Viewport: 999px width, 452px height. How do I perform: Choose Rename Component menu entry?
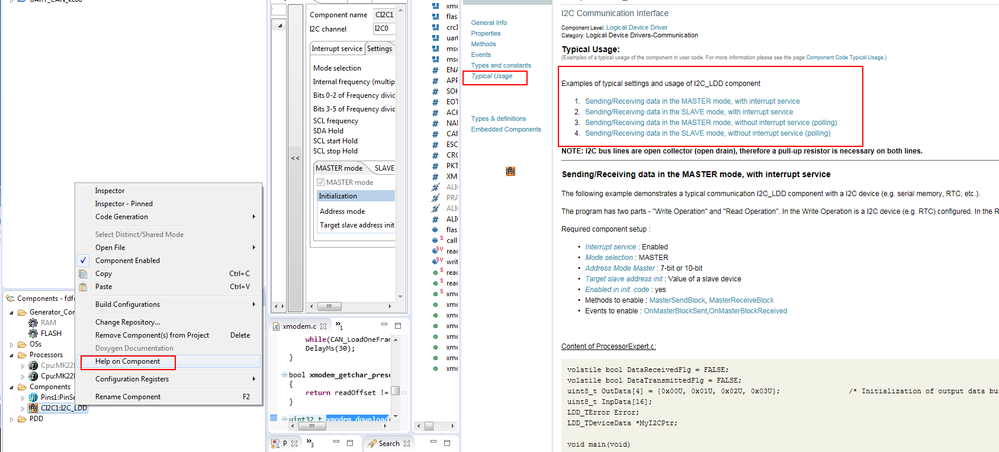(x=168, y=397)
